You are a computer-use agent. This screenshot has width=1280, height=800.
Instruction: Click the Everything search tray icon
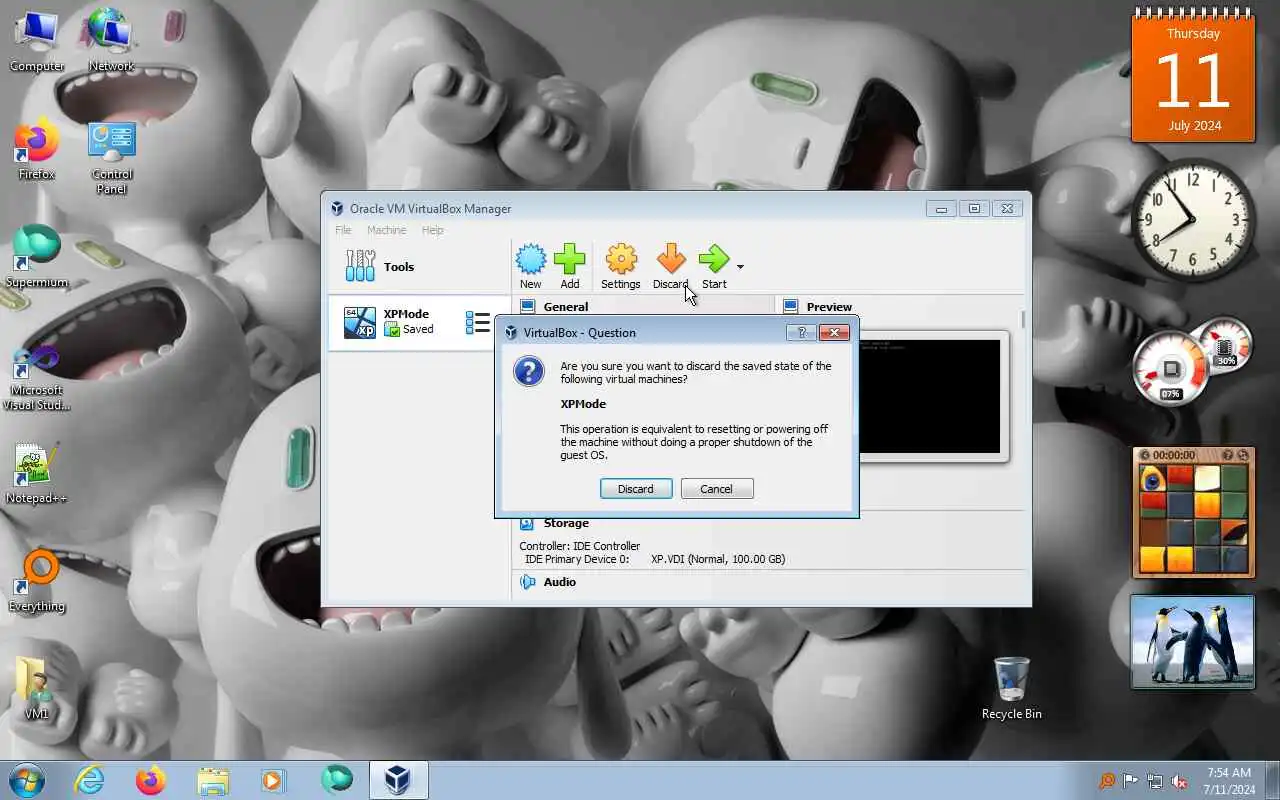click(1106, 781)
